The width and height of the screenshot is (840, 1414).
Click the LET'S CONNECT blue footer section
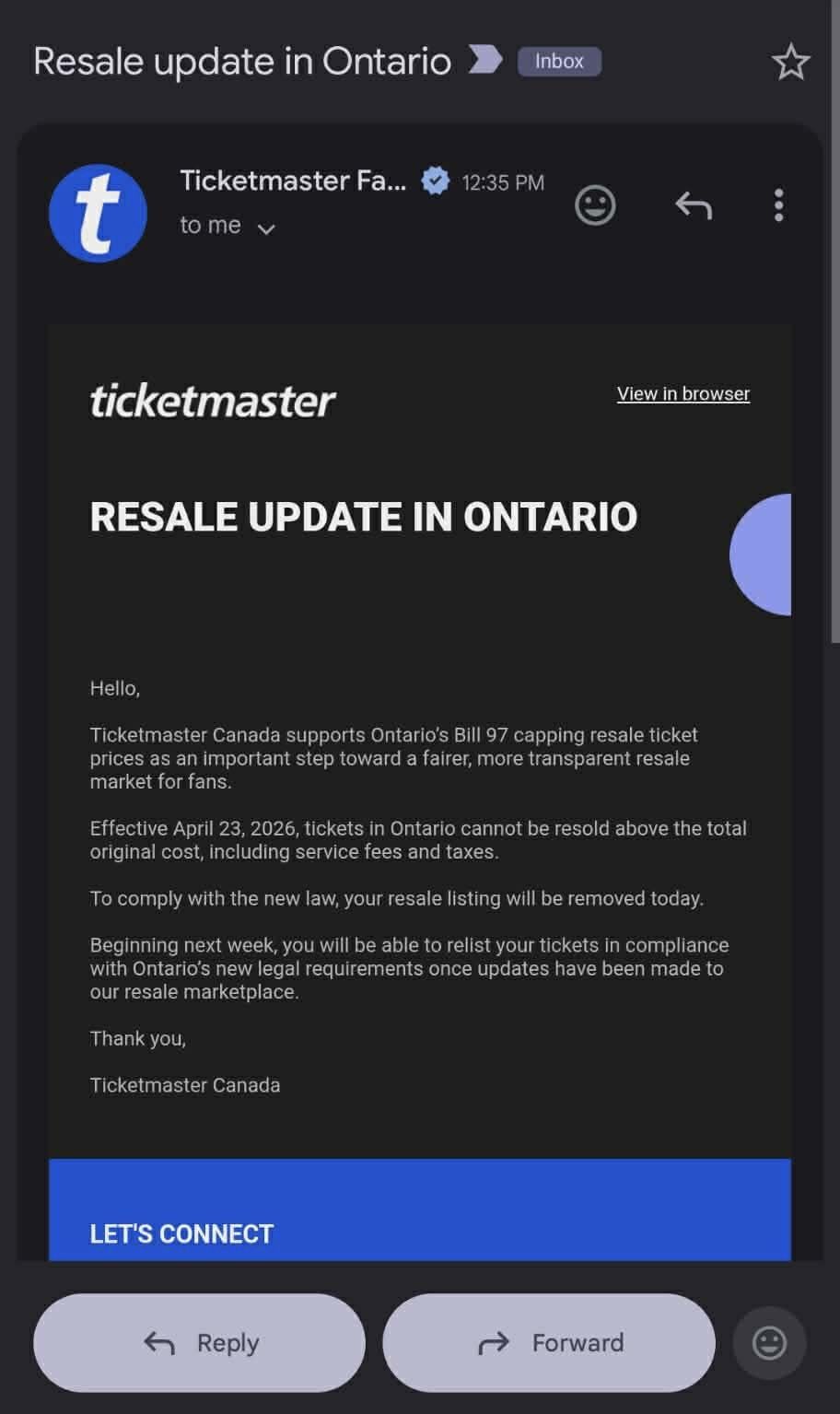pos(419,1209)
